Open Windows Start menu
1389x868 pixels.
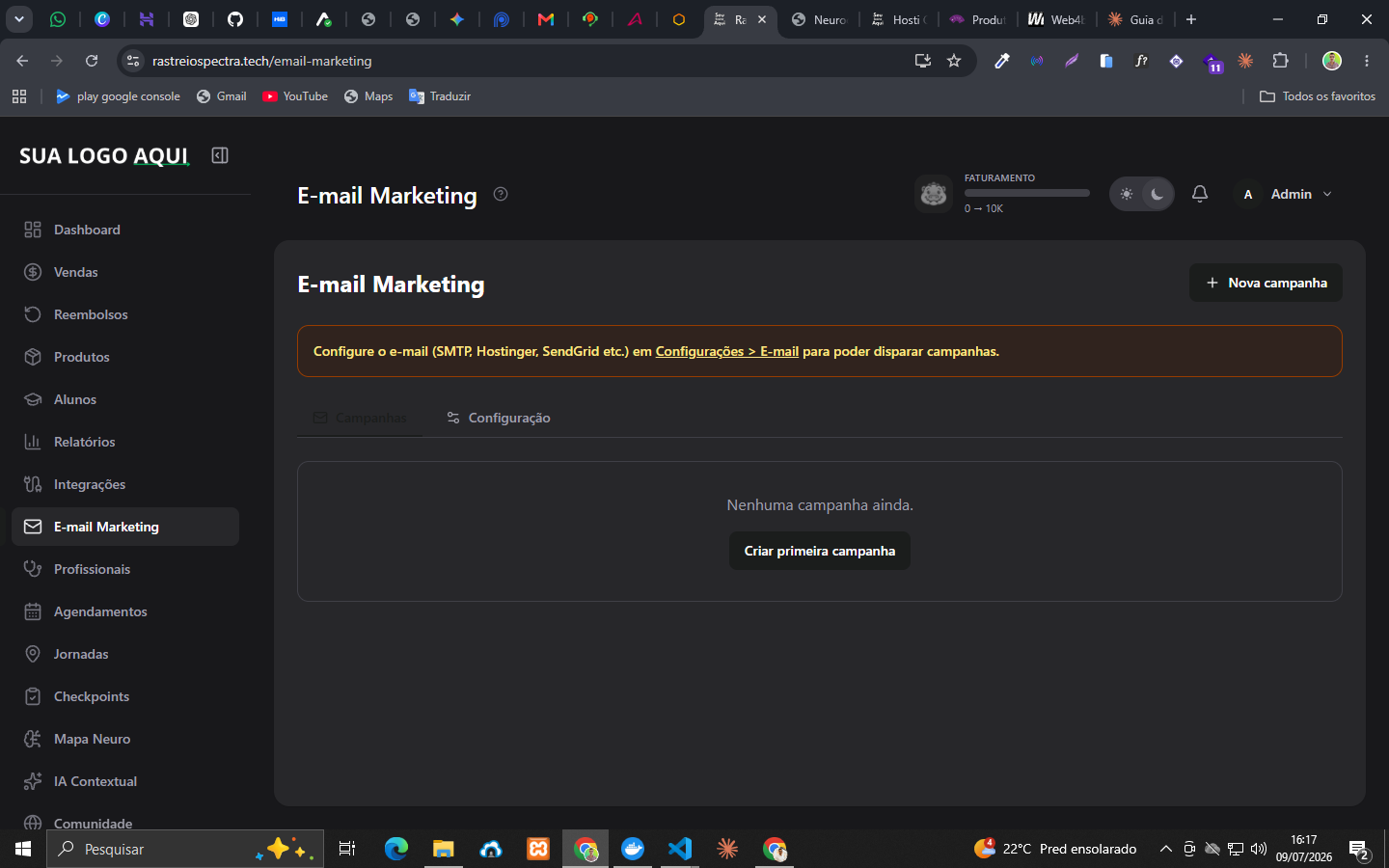[x=23, y=849]
